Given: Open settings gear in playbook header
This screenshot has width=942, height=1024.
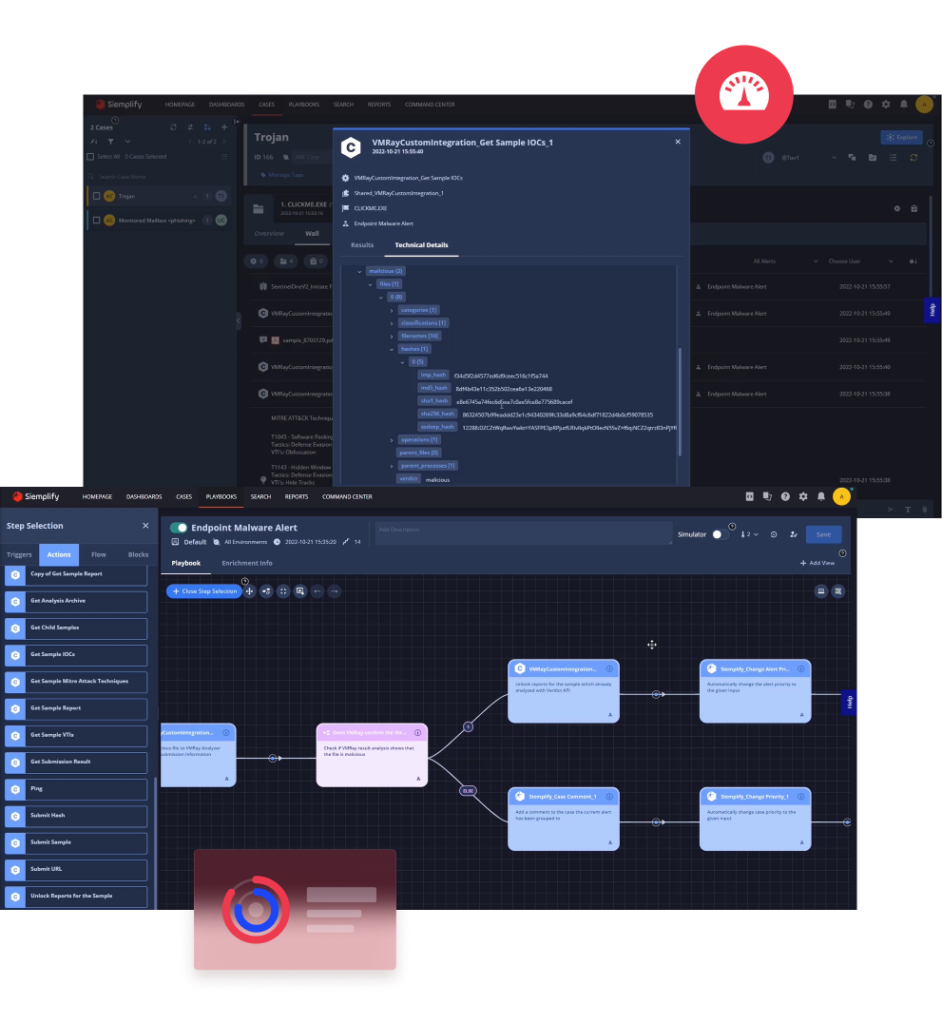Looking at the screenshot, I should (x=803, y=497).
